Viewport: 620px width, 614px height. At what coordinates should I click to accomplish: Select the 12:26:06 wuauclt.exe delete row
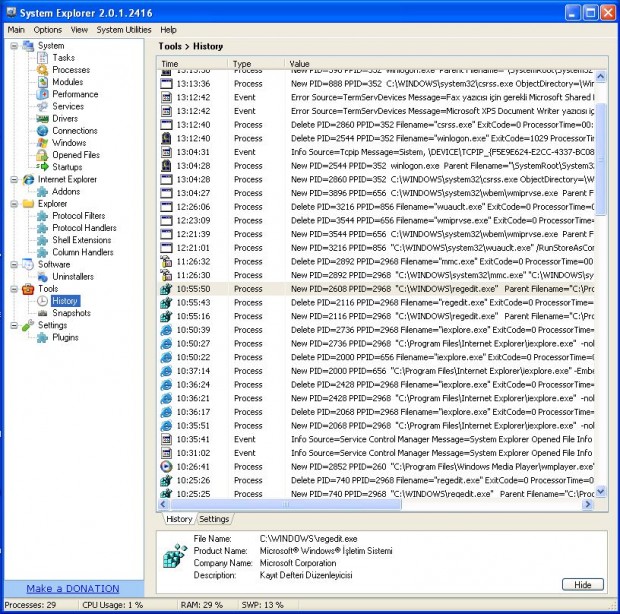point(376,207)
